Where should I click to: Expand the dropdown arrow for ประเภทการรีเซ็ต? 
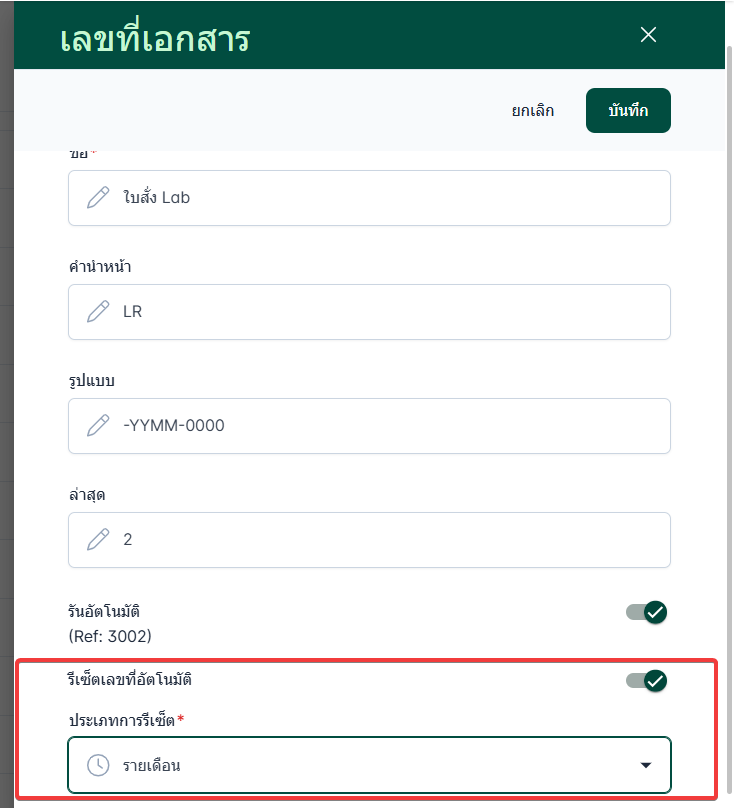pos(646,766)
